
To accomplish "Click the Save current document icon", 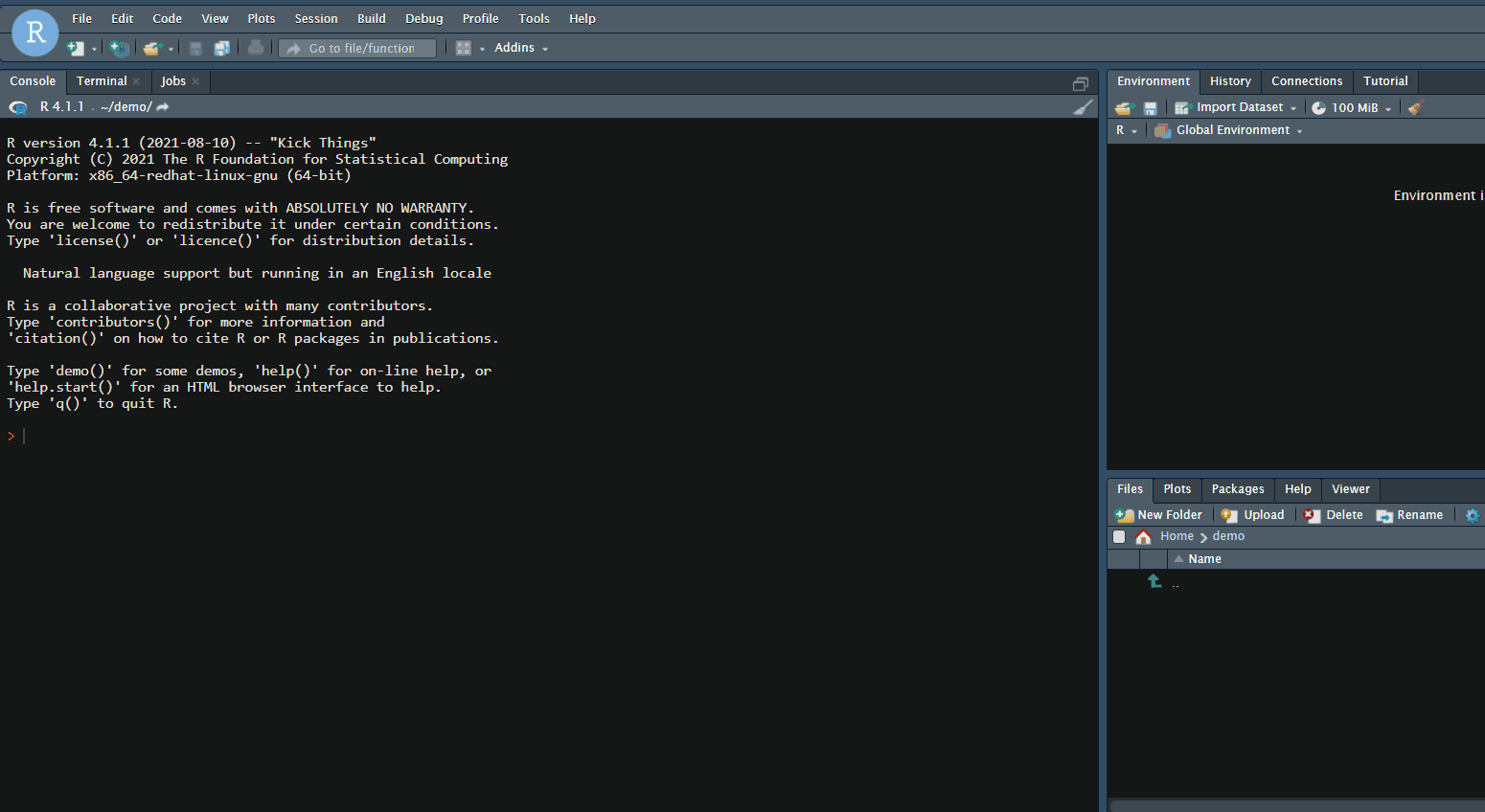I will (x=194, y=47).
